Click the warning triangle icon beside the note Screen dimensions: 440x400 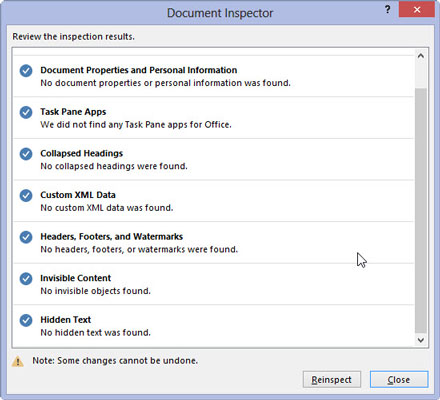[18, 361]
